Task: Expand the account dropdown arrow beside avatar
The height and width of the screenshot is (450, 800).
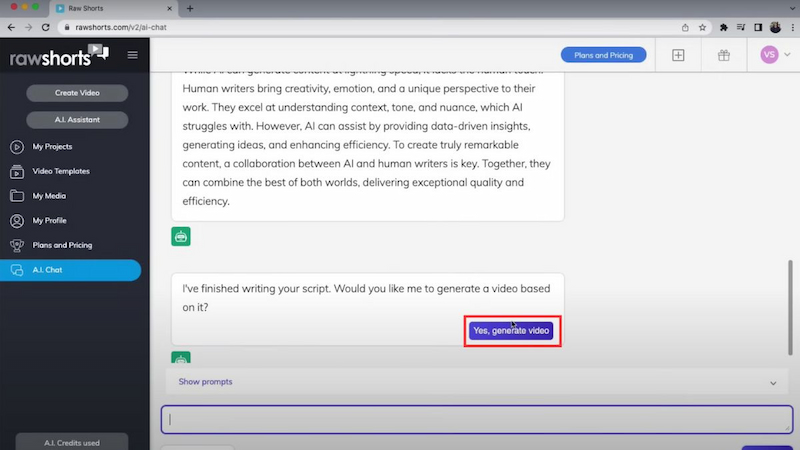Action: pyautogui.click(x=787, y=55)
